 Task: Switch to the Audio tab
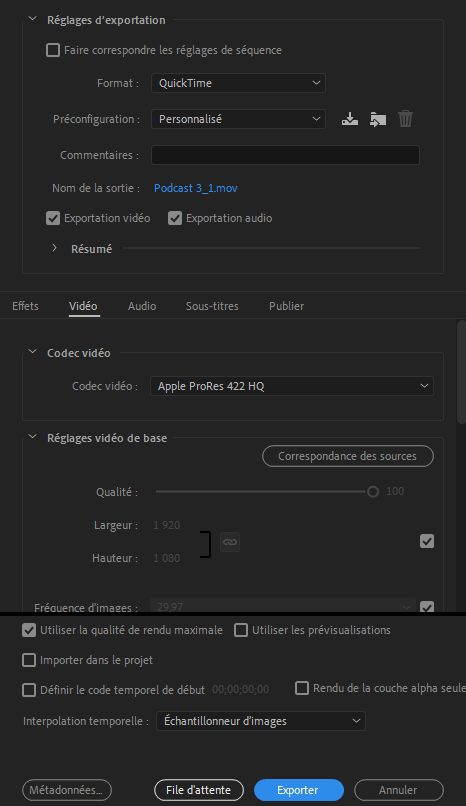click(142, 306)
